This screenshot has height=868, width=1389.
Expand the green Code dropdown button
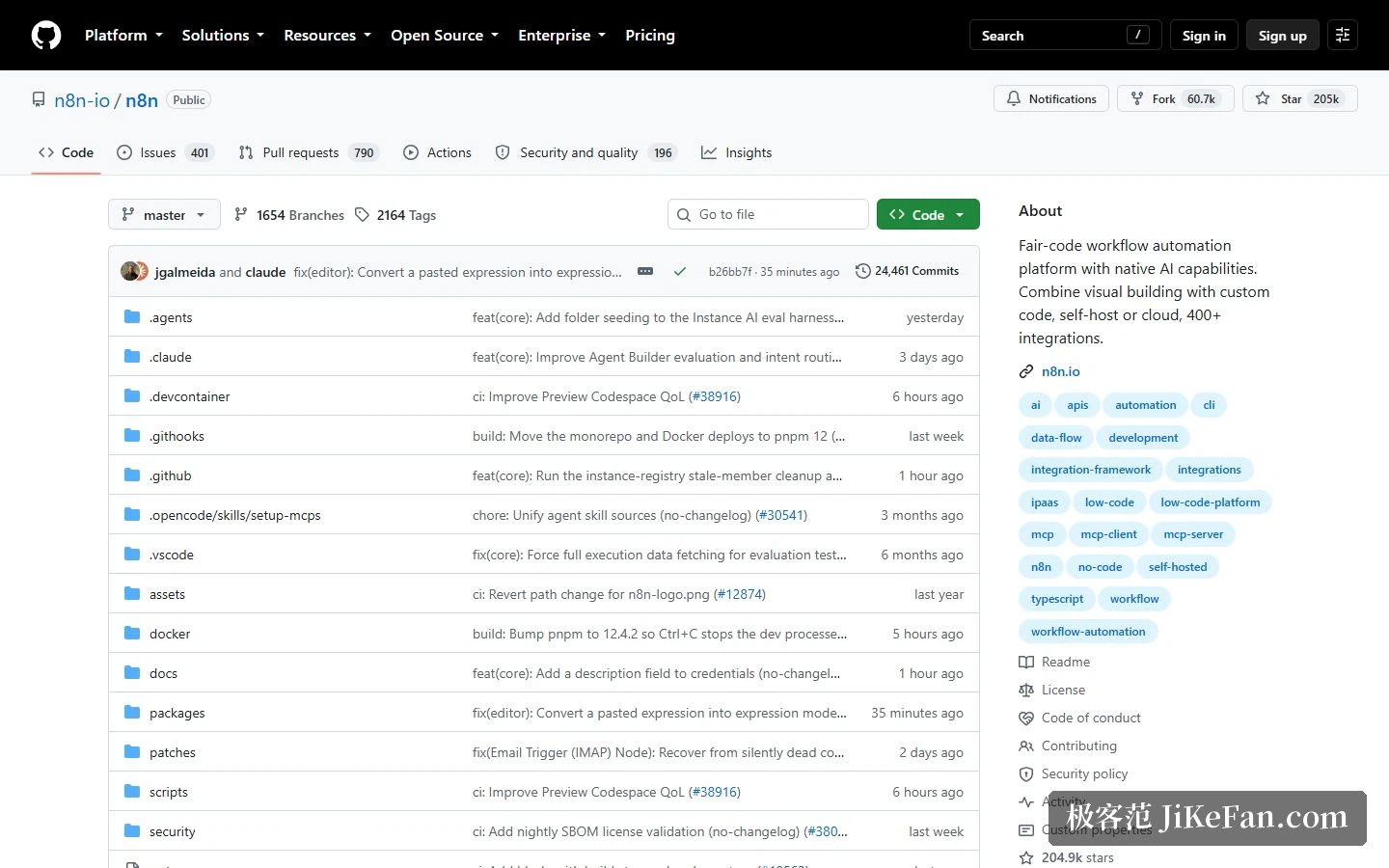(928, 214)
